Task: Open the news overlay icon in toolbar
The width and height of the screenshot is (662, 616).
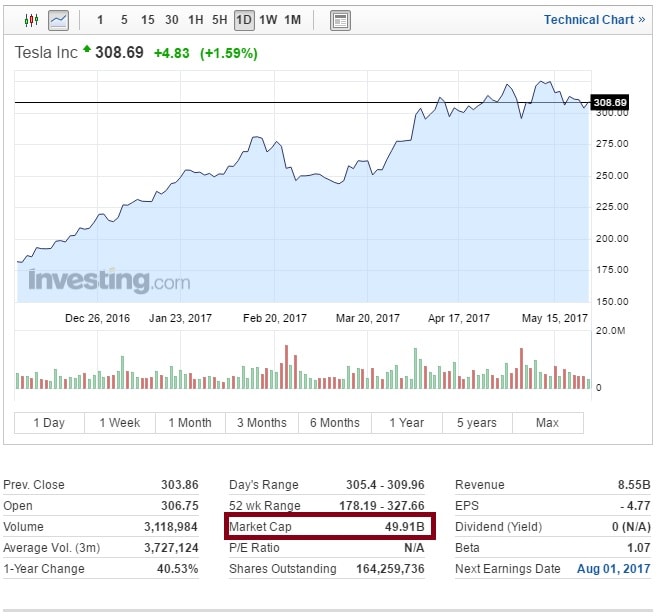Action: (340, 20)
